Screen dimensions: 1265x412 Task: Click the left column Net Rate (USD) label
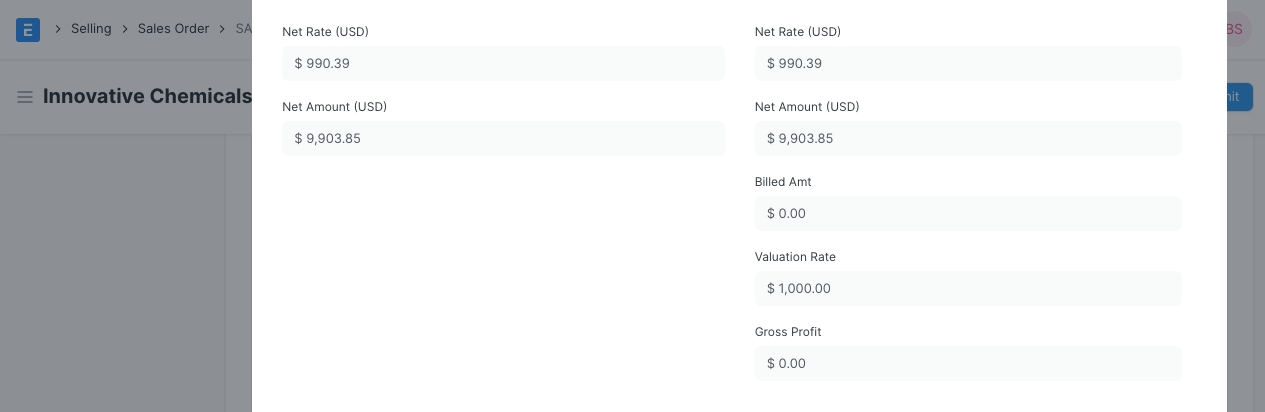(325, 32)
